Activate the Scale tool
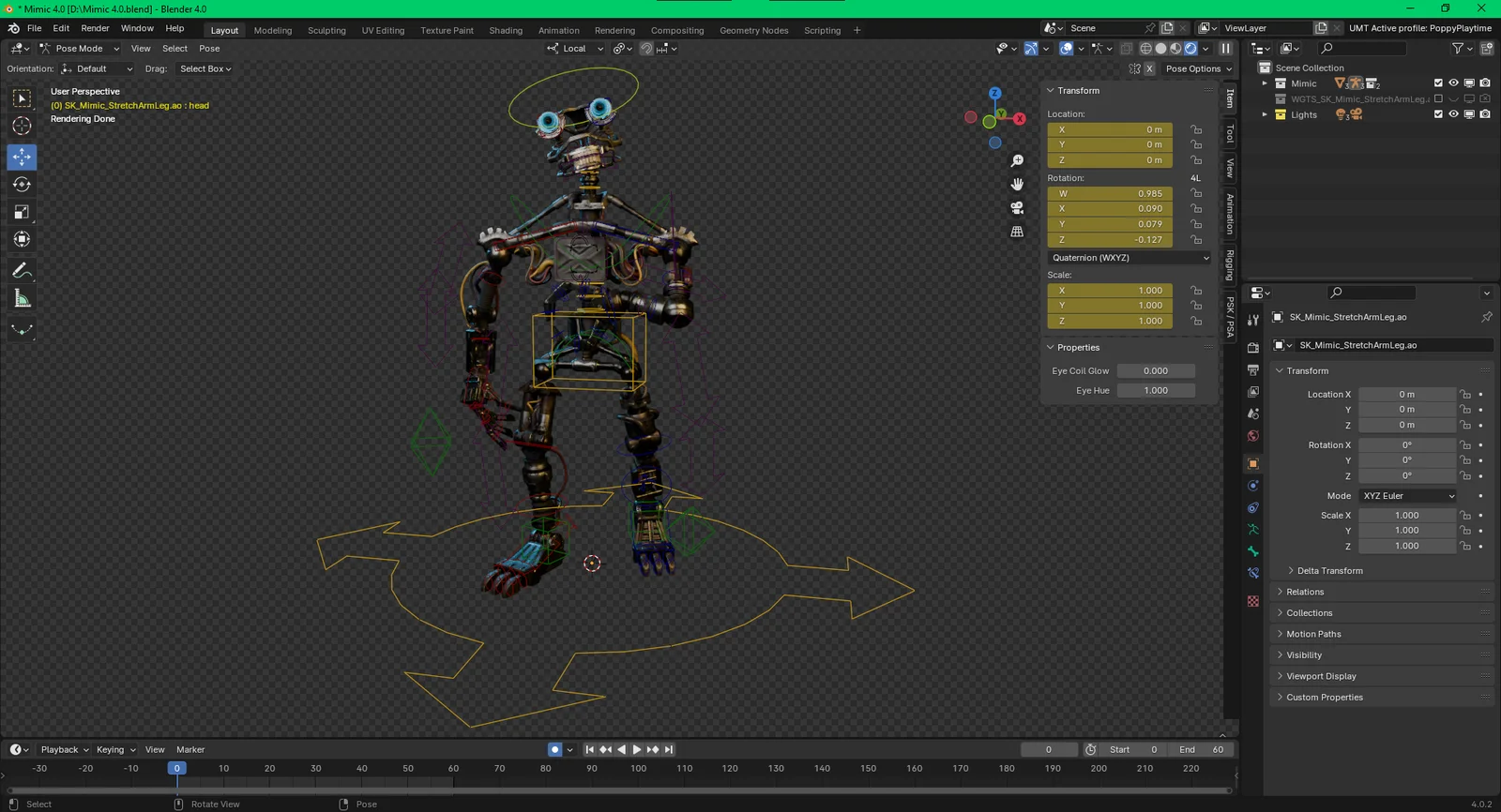Image resolution: width=1501 pixels, height=812 pixels. [x=22, y=212]
